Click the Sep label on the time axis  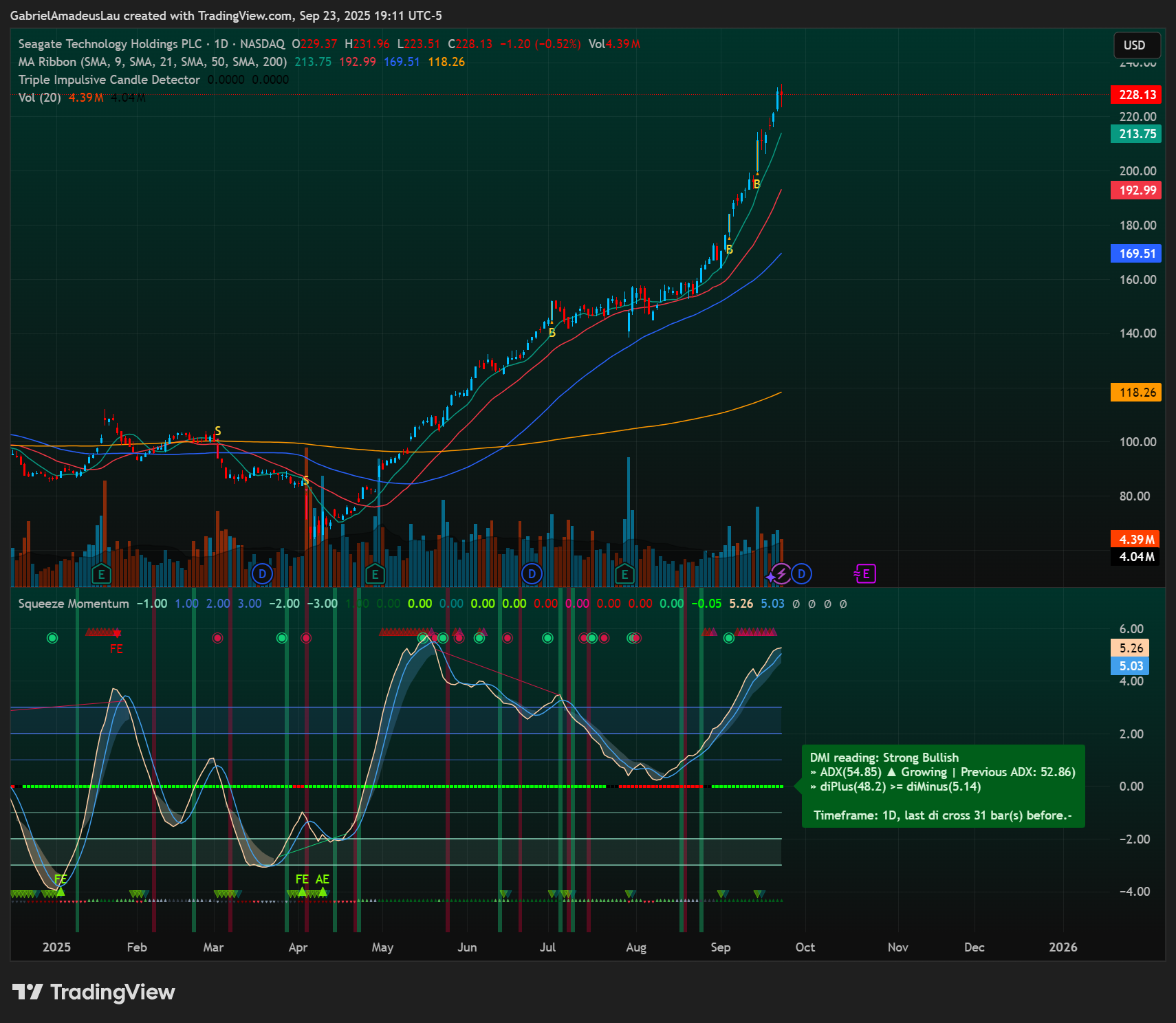coord(721,947)
